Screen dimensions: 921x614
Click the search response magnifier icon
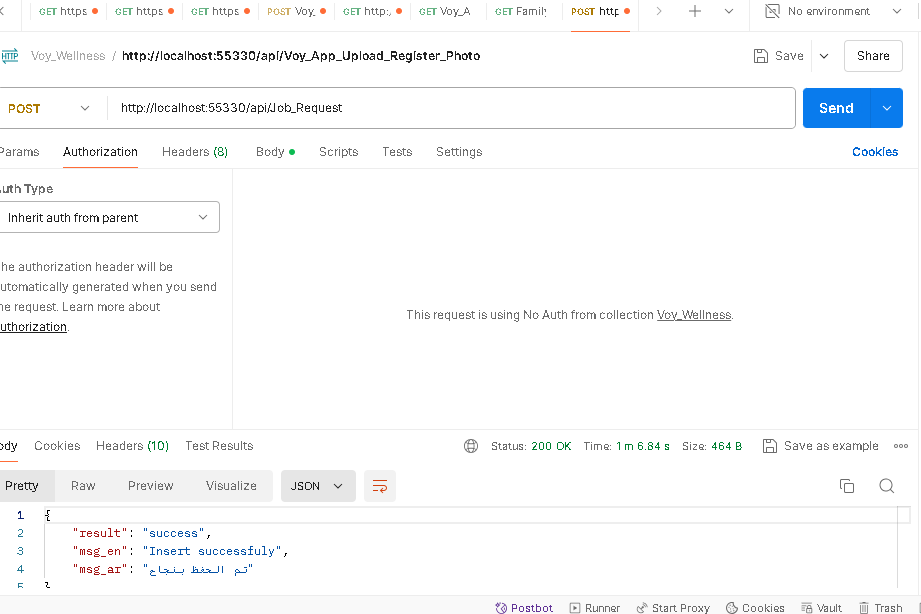point(886,486)
